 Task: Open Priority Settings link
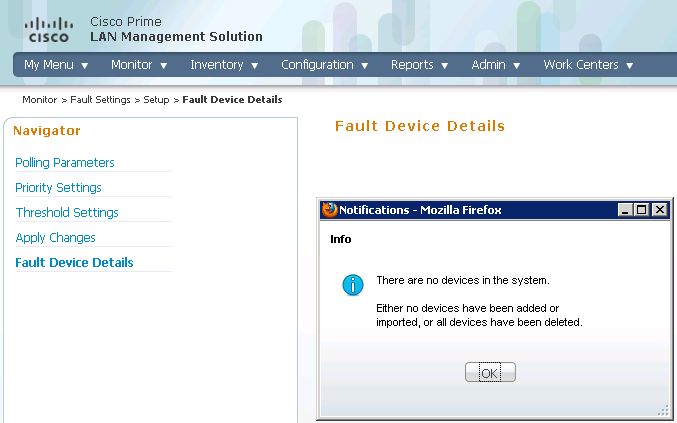click(58, 188)
